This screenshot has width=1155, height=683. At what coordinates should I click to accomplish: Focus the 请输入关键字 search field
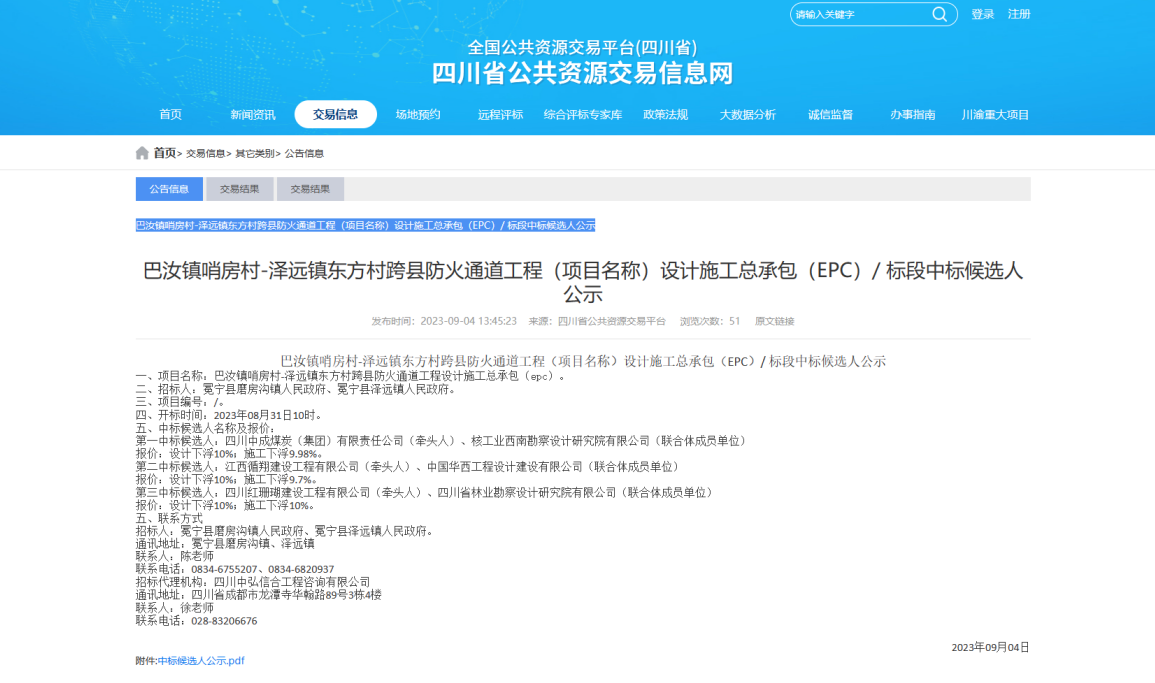pyautogui.click(x=860, y=15)
